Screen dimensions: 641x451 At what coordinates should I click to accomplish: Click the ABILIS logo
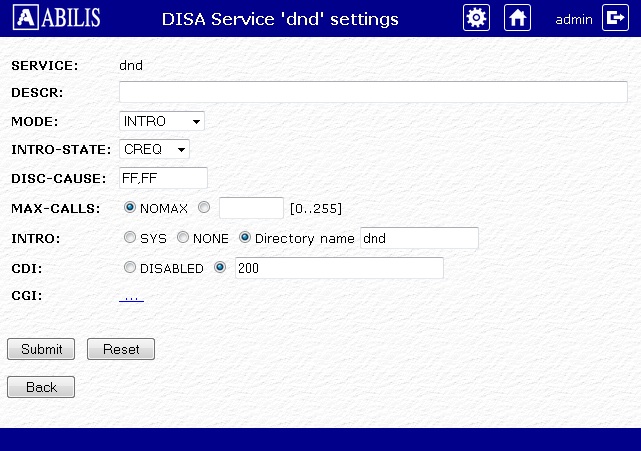56,17
